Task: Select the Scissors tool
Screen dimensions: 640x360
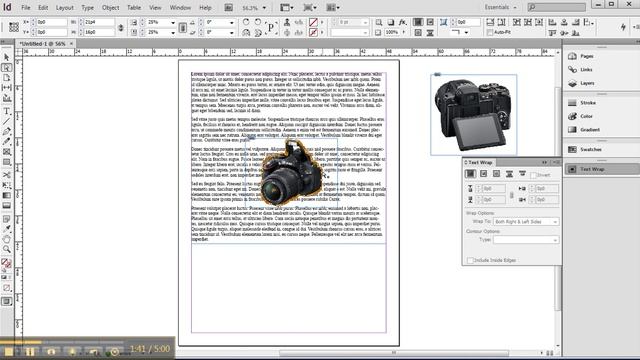Action: coord(7,175)
